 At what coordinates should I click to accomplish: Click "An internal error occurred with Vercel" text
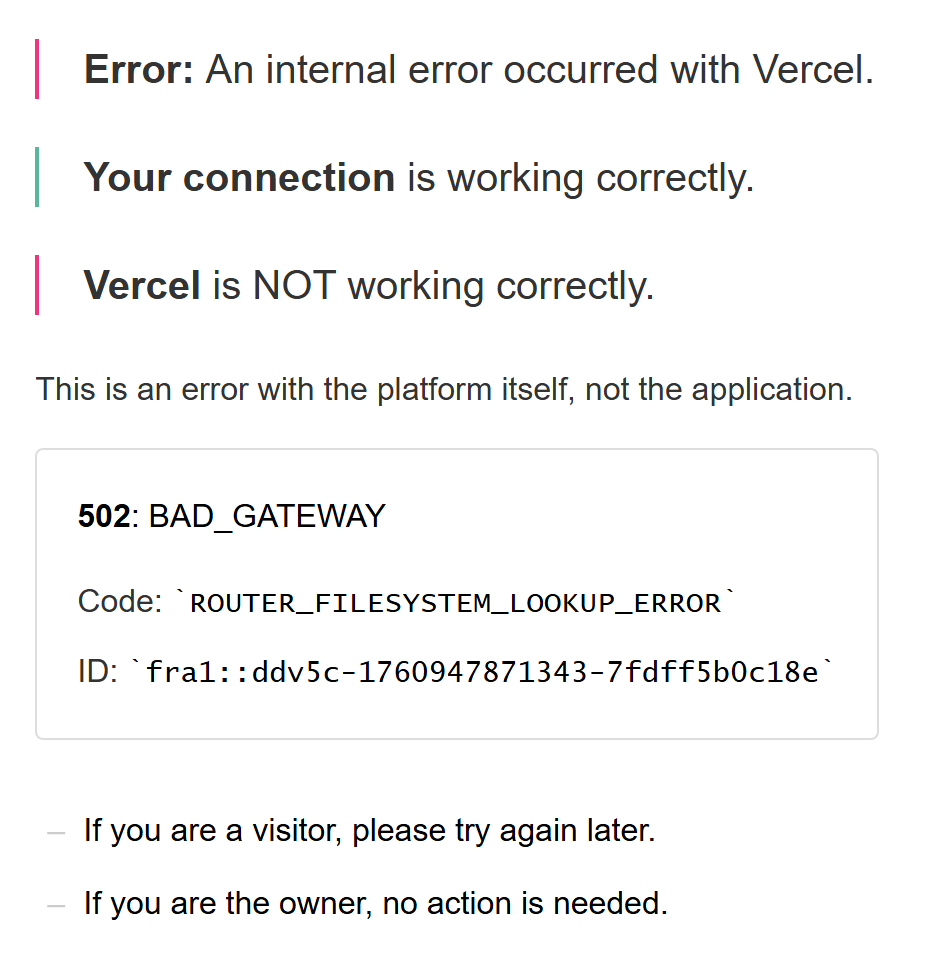[x=539, y=70]
